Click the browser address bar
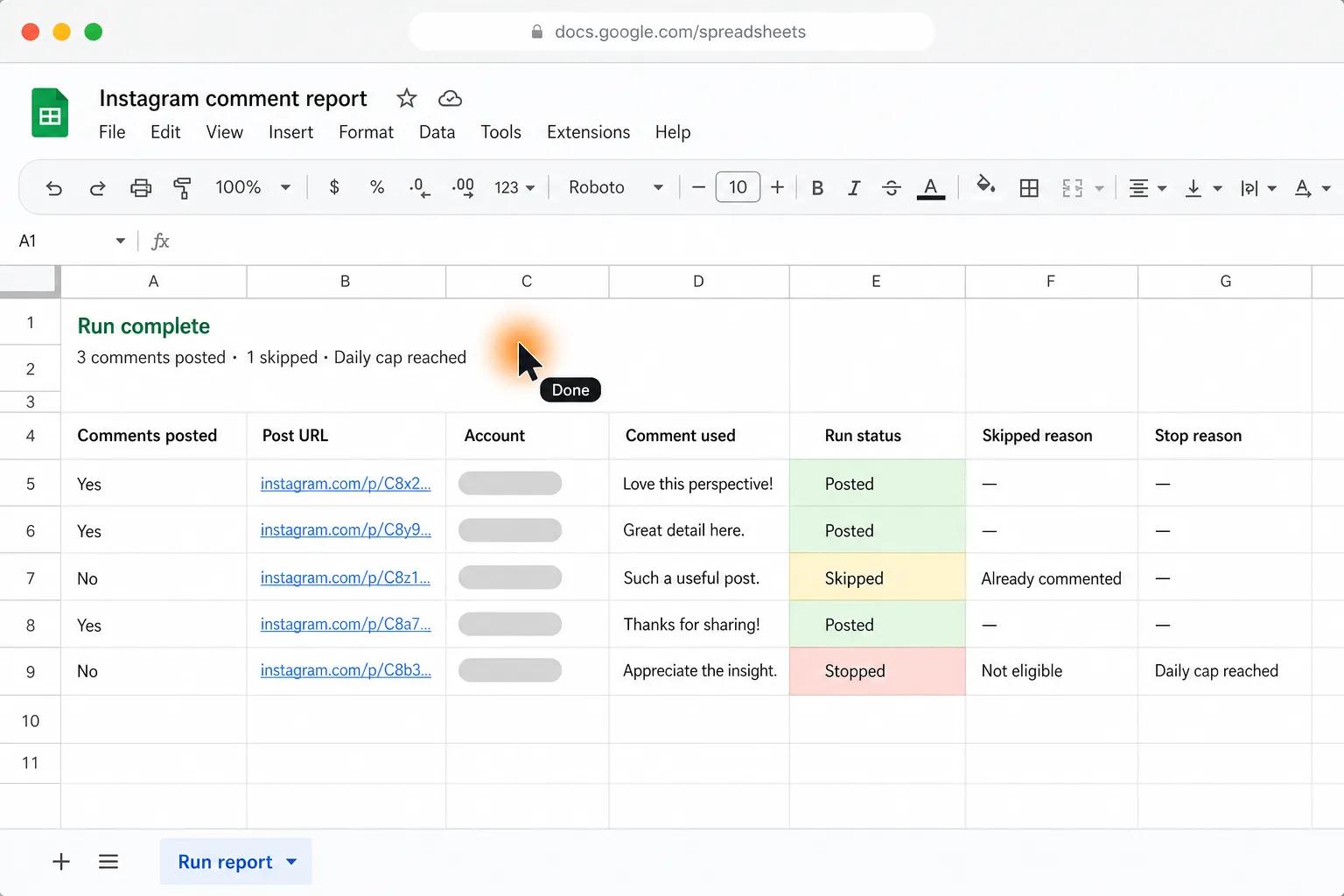The height and width of the screenshot is (896, 1344). coord(671,31)
